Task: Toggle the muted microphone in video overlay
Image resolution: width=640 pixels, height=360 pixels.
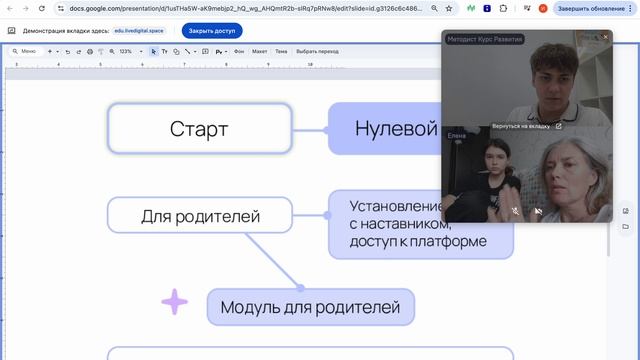Action: 516,211
